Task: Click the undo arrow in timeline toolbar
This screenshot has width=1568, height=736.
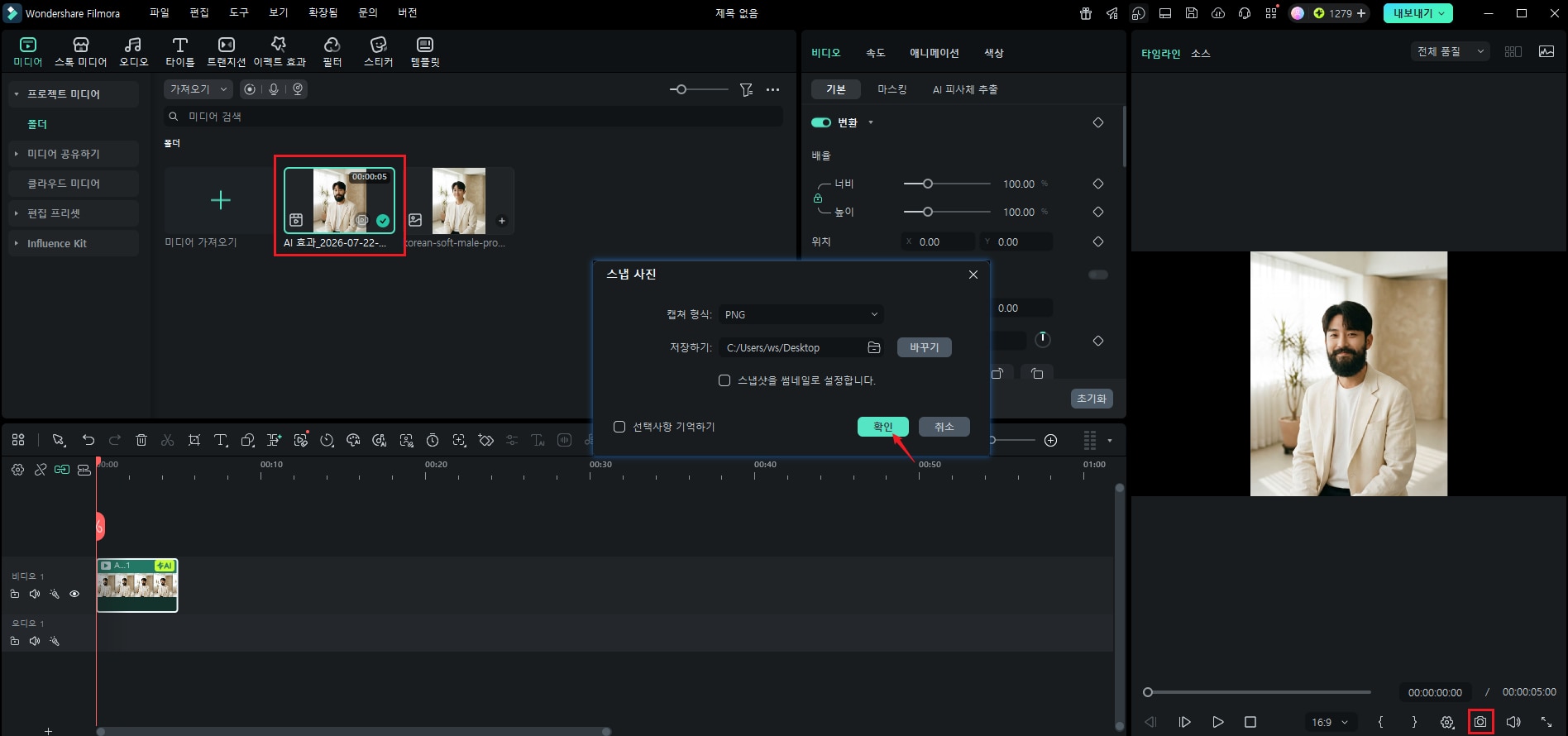Action: pos(88,440)
